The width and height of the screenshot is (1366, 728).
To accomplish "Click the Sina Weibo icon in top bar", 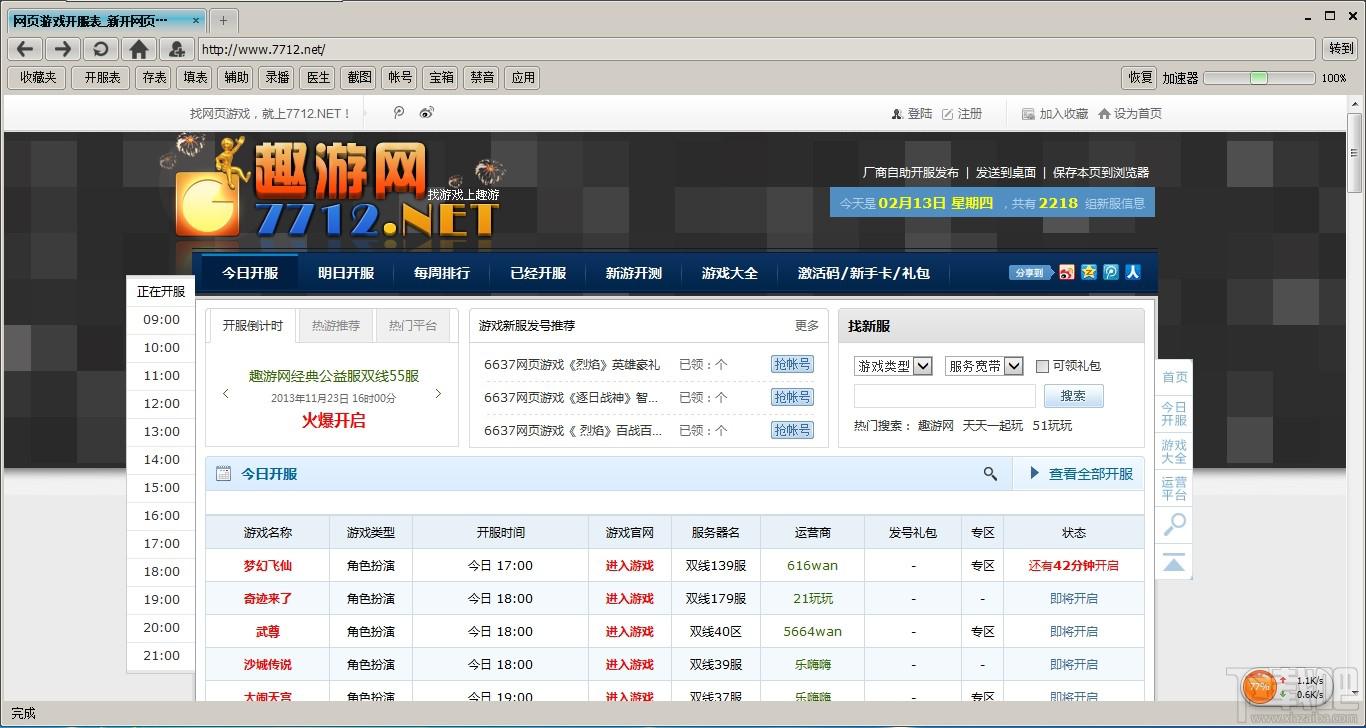I will click(x=427, y=113).
